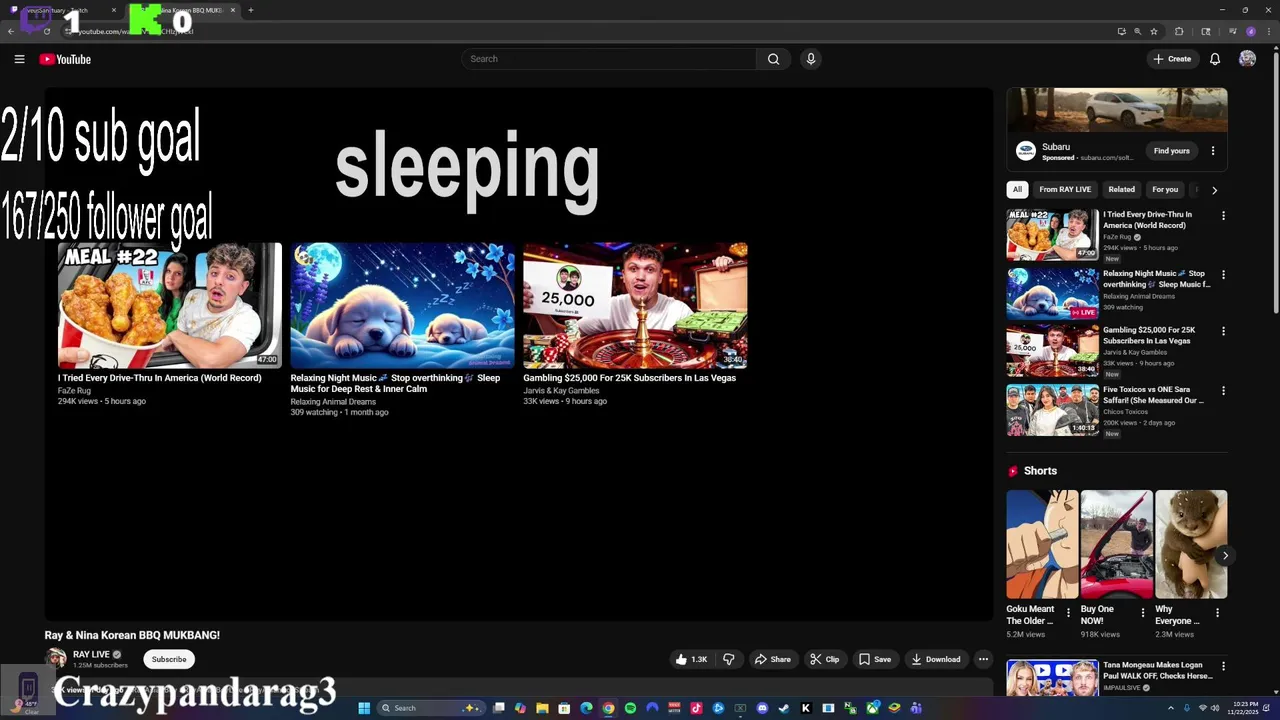
Task: Open options for Subaru sponsored ad
Action: [x=1213, y=151]
